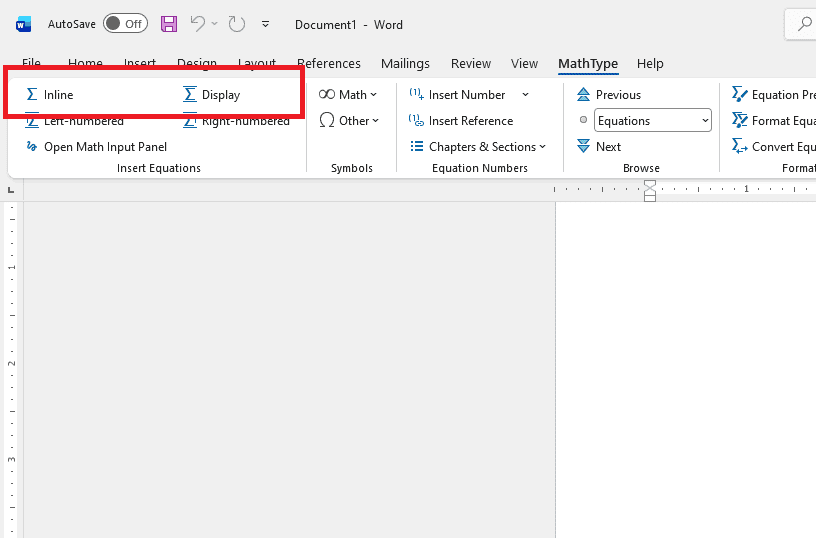Click the Convert Equations icon

tap(740, 147)
